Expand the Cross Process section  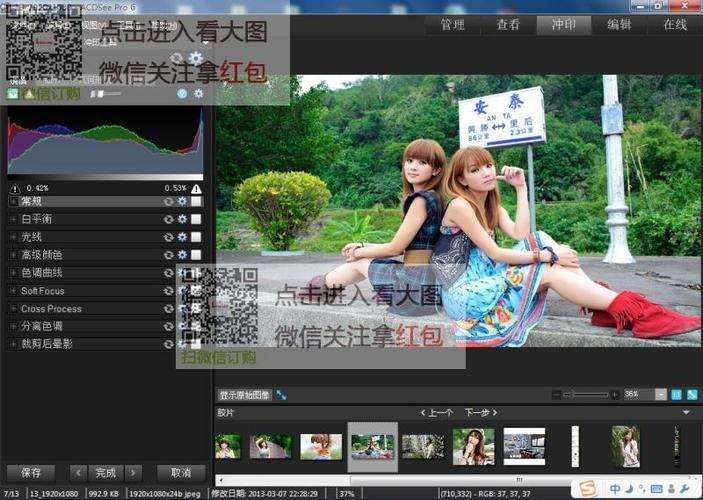(13, 309)
